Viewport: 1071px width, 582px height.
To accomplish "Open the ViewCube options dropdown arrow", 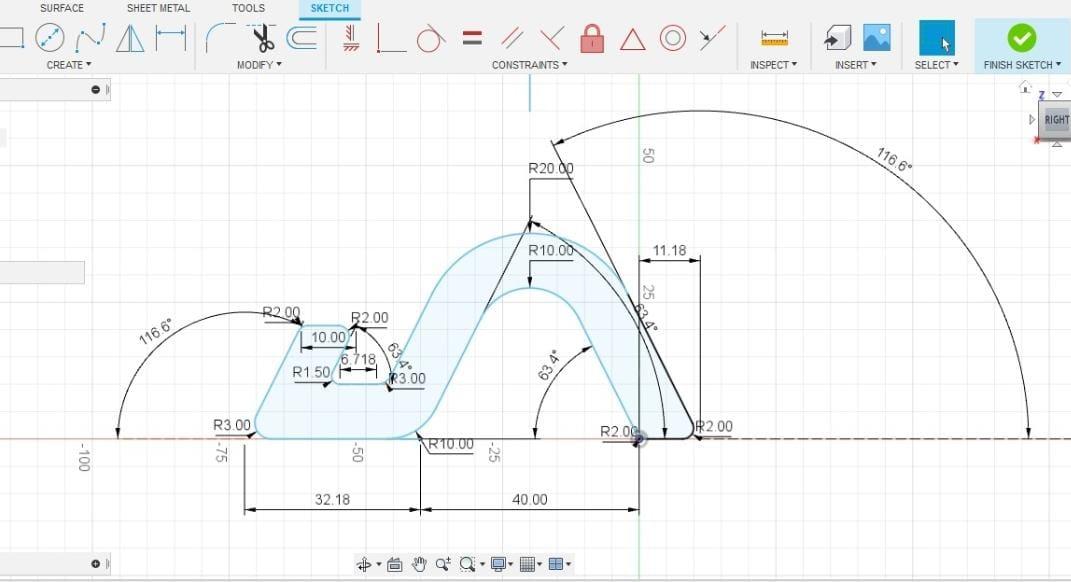I will tap(1057, 95).
